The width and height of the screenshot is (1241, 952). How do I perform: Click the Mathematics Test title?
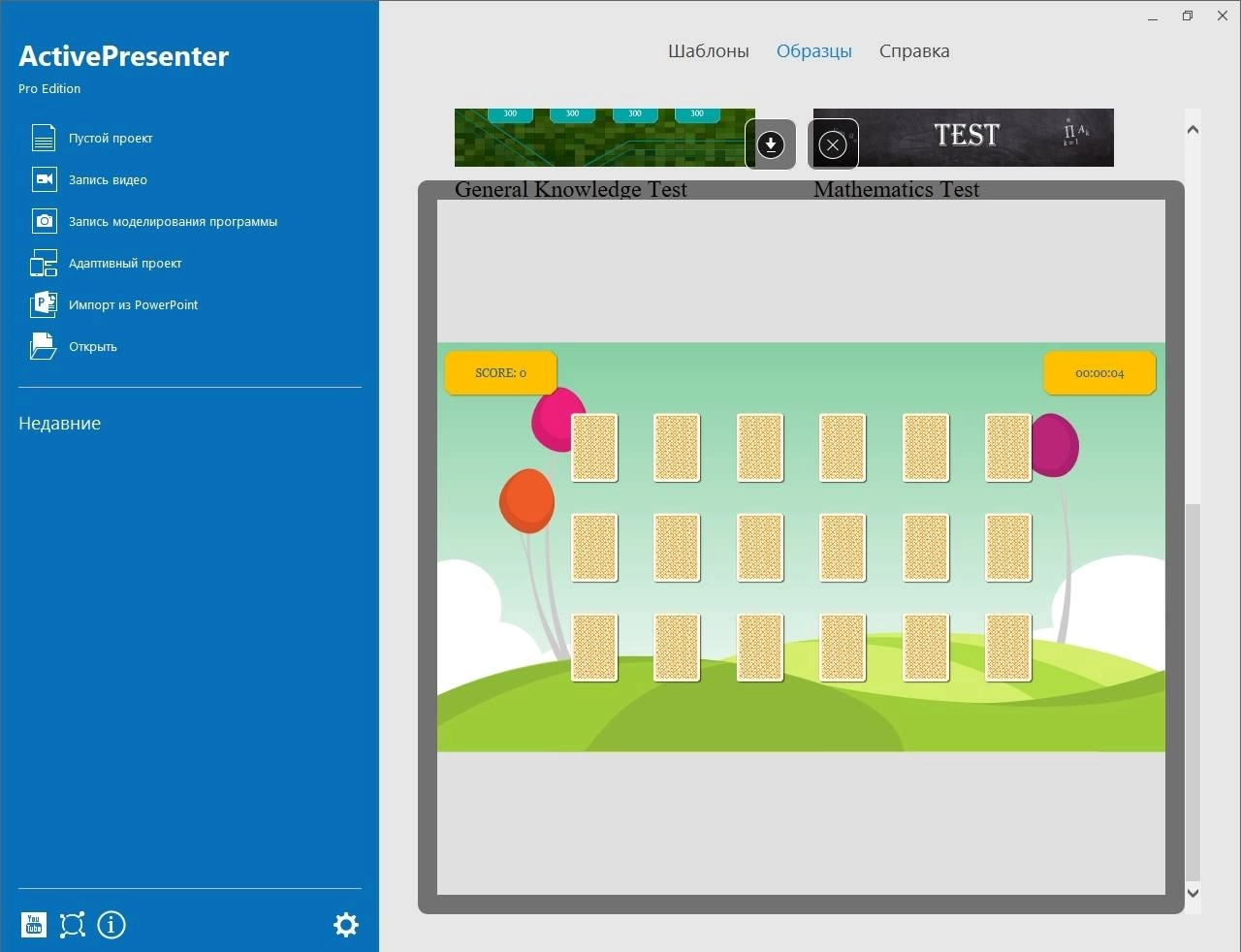click(x=897, y=189)
